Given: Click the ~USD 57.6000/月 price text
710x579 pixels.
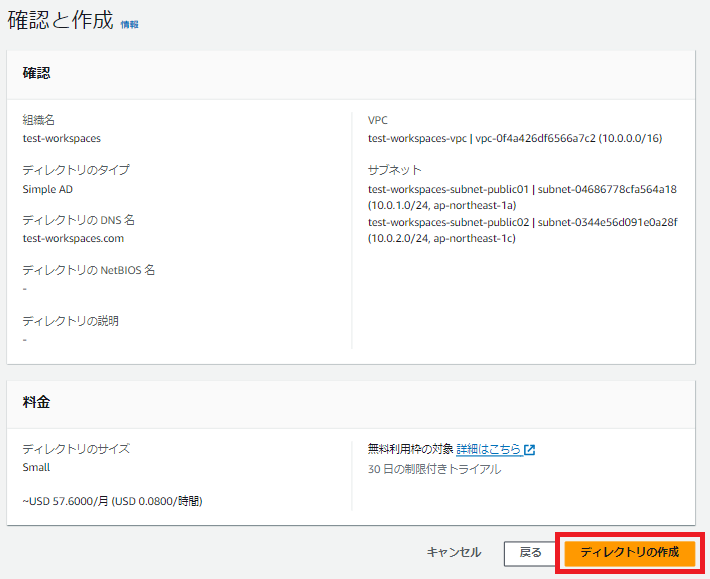Looking at the screenshot, I should pyautogui.click(x=112, y=502).
